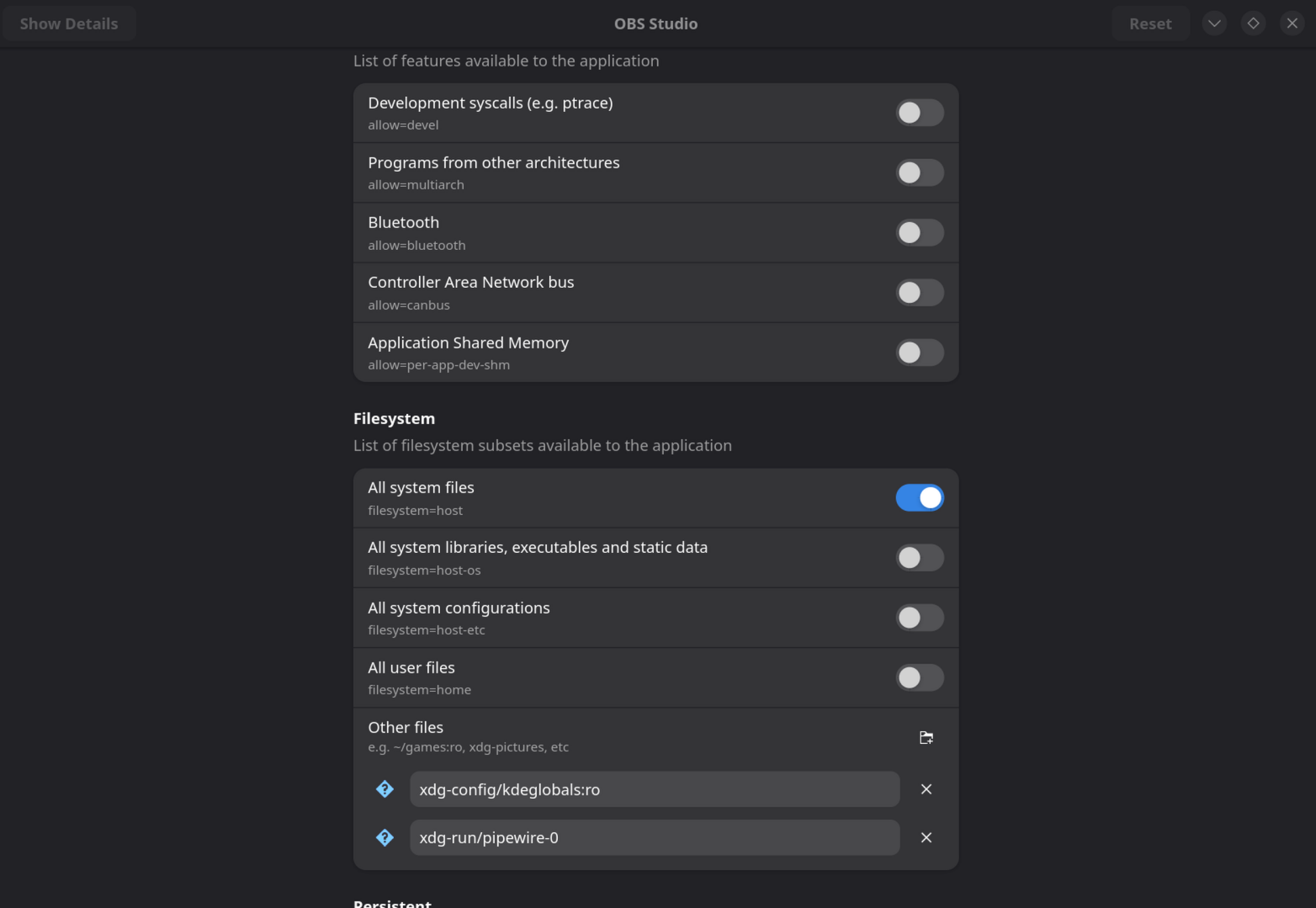The width and height of the screenshot is (1316, 908).
Task: Click the xdg-config/kdeglobals:ro text field
Action: click(655, 789)
